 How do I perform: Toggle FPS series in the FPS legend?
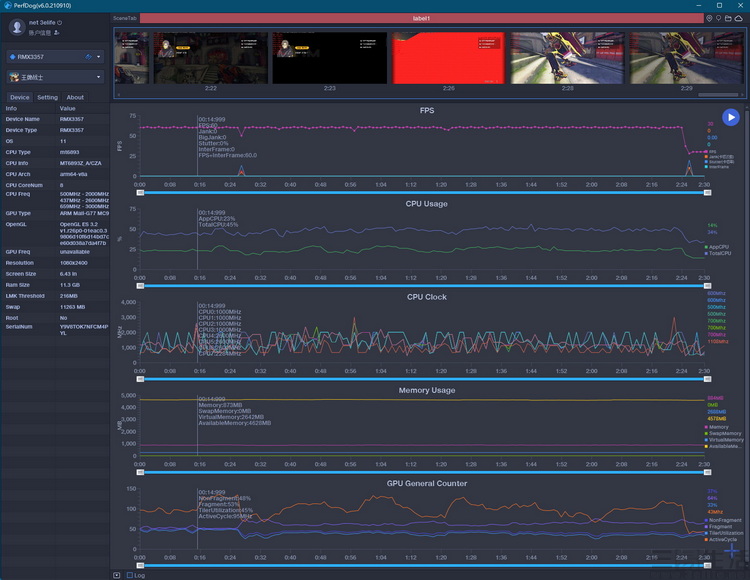pos(710,152)
